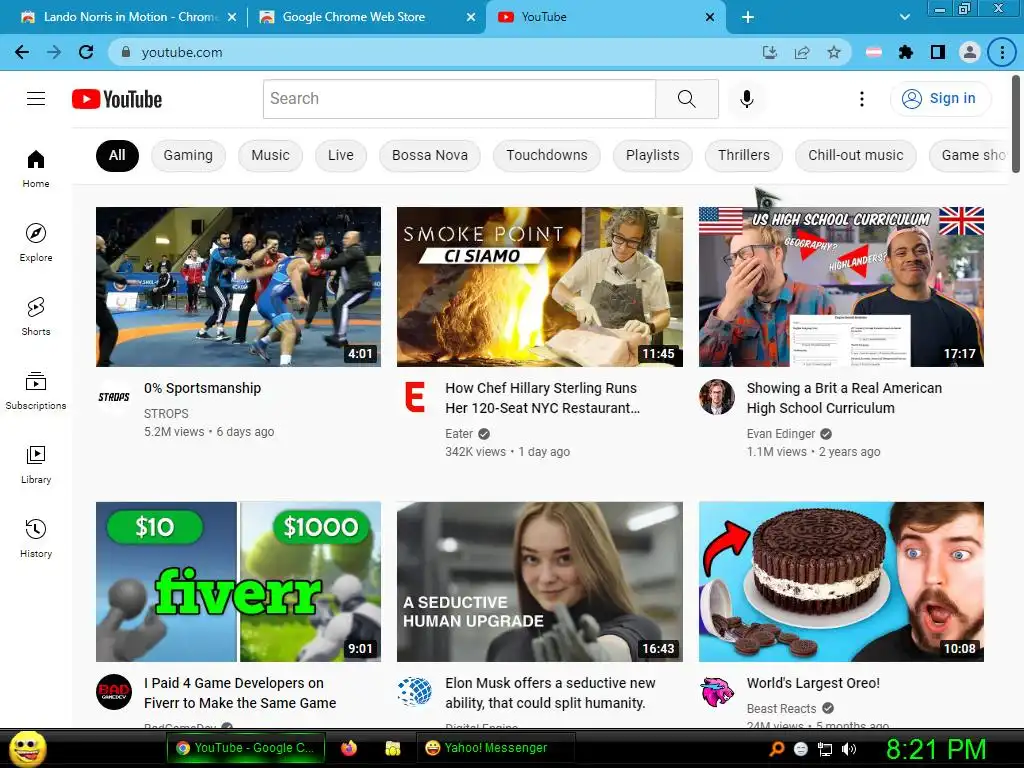Select the Chill-out music filter chip

pyautogui.click(x=856, y=155)
